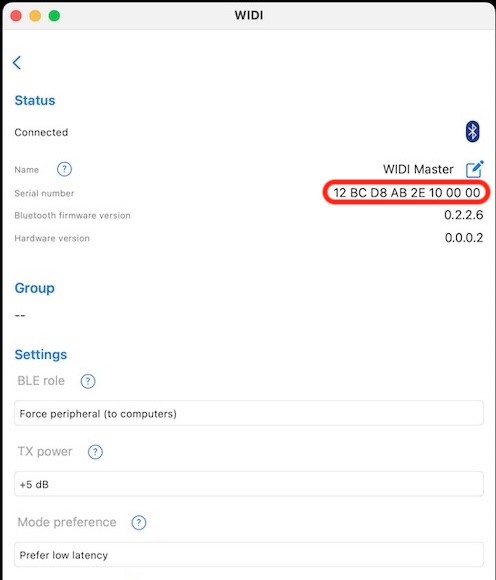Screen dimensions: 496x580
Task: Click the Settings section heading
Action: pos(41,354)
